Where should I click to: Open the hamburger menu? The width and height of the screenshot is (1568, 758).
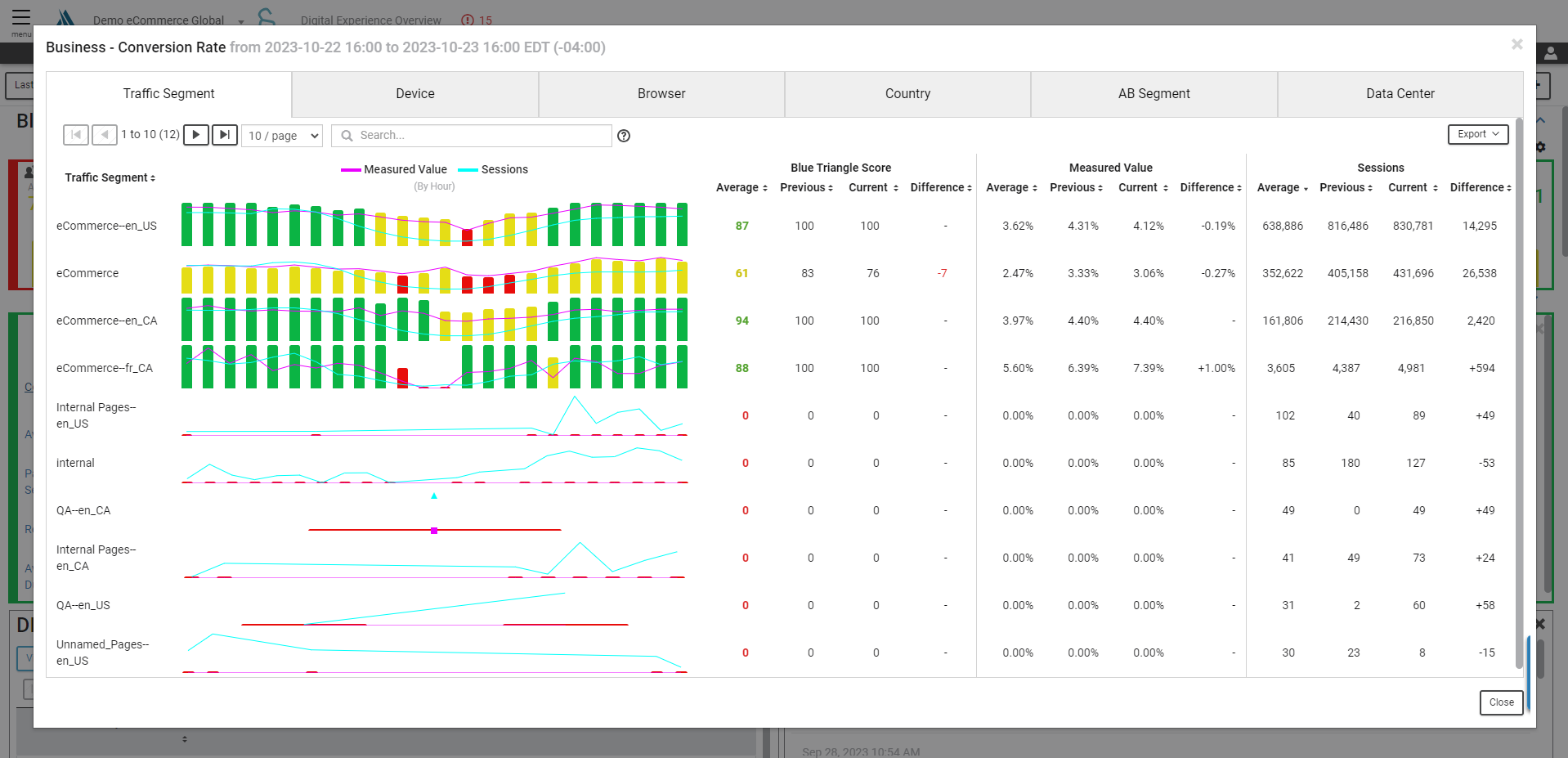[21, 19]
